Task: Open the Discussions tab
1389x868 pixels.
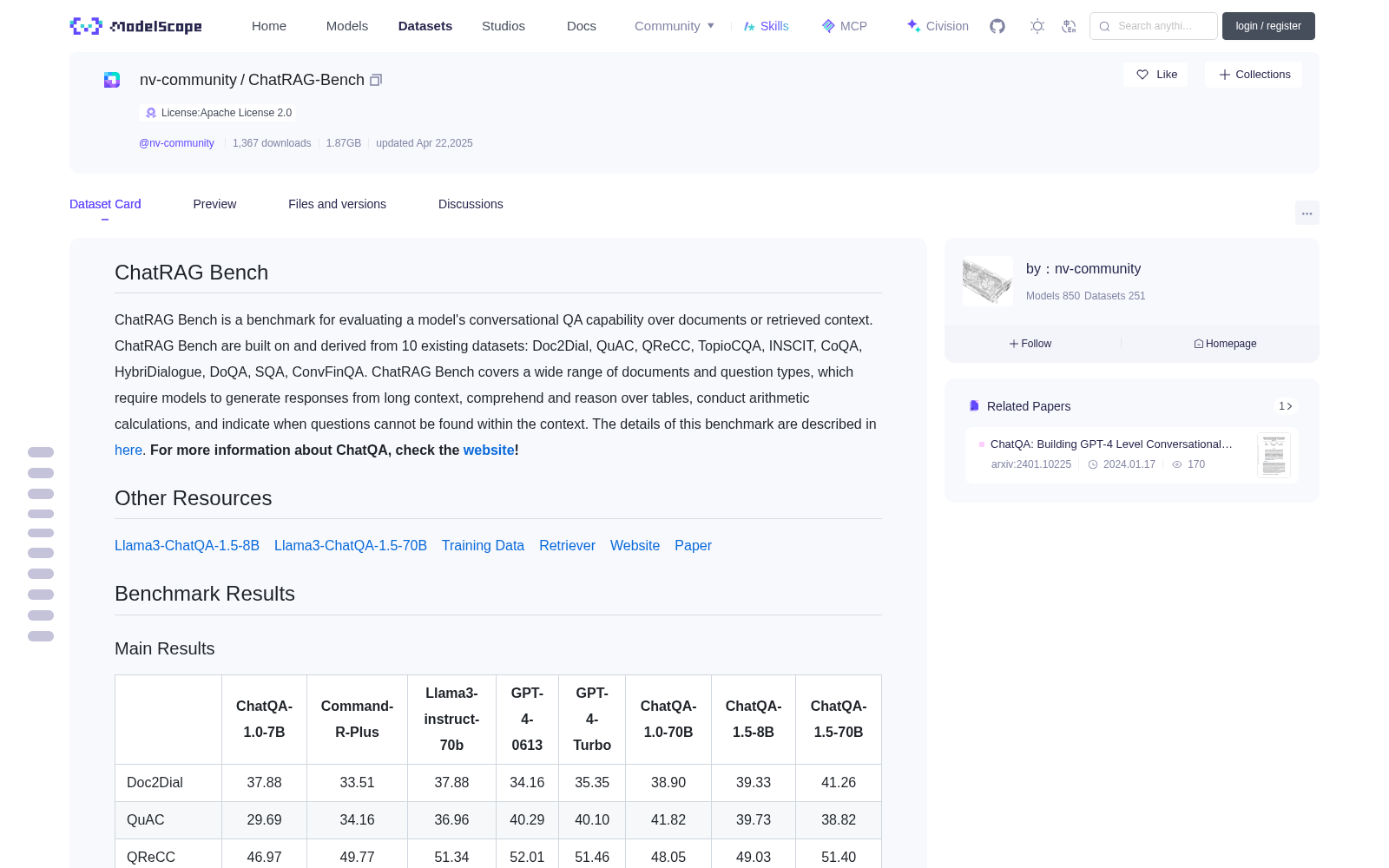Action: (471, 204)
